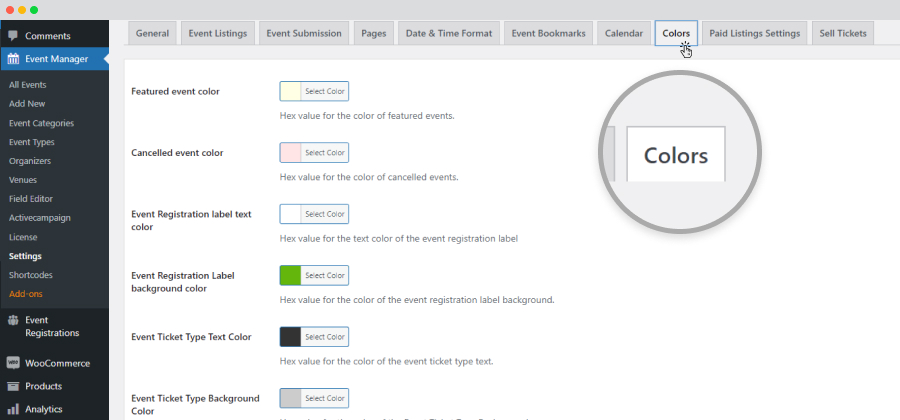Image resolution: width=900 pixels, height=420 pixels.
Task: Click the Colors tab
Action: tap(676, 33)
